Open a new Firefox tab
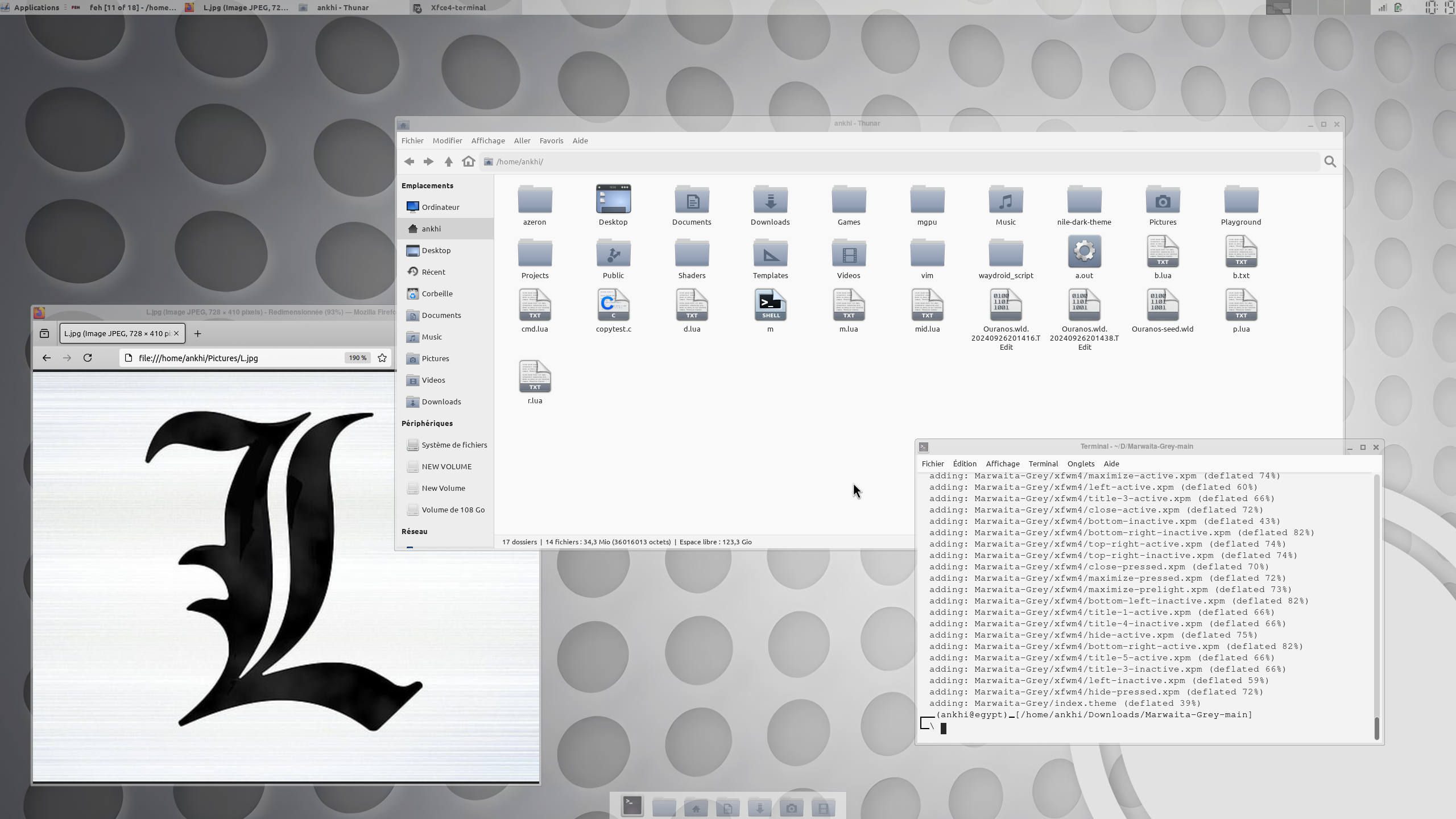The width and height of the screenshot is (1456, 819). point(197,333)
